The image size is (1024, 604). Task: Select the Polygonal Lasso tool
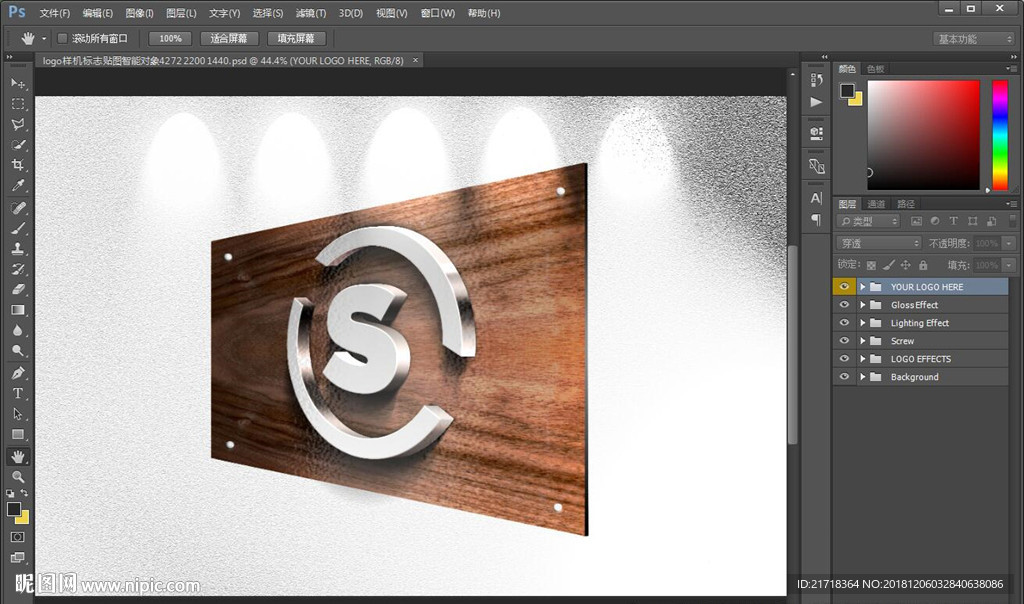tap(18, 124)
